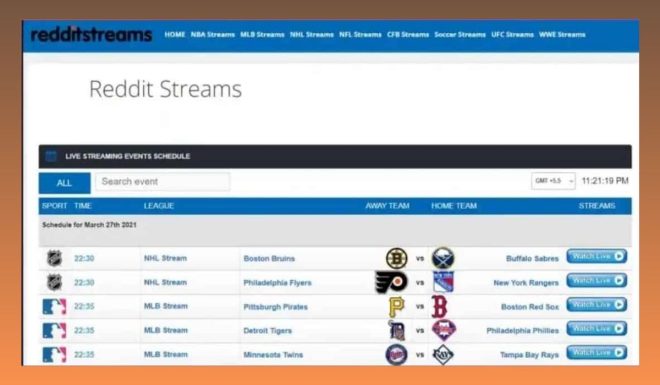Open NBA Streams in the top navigation
The image size is (660, 385).
(213, 35)
